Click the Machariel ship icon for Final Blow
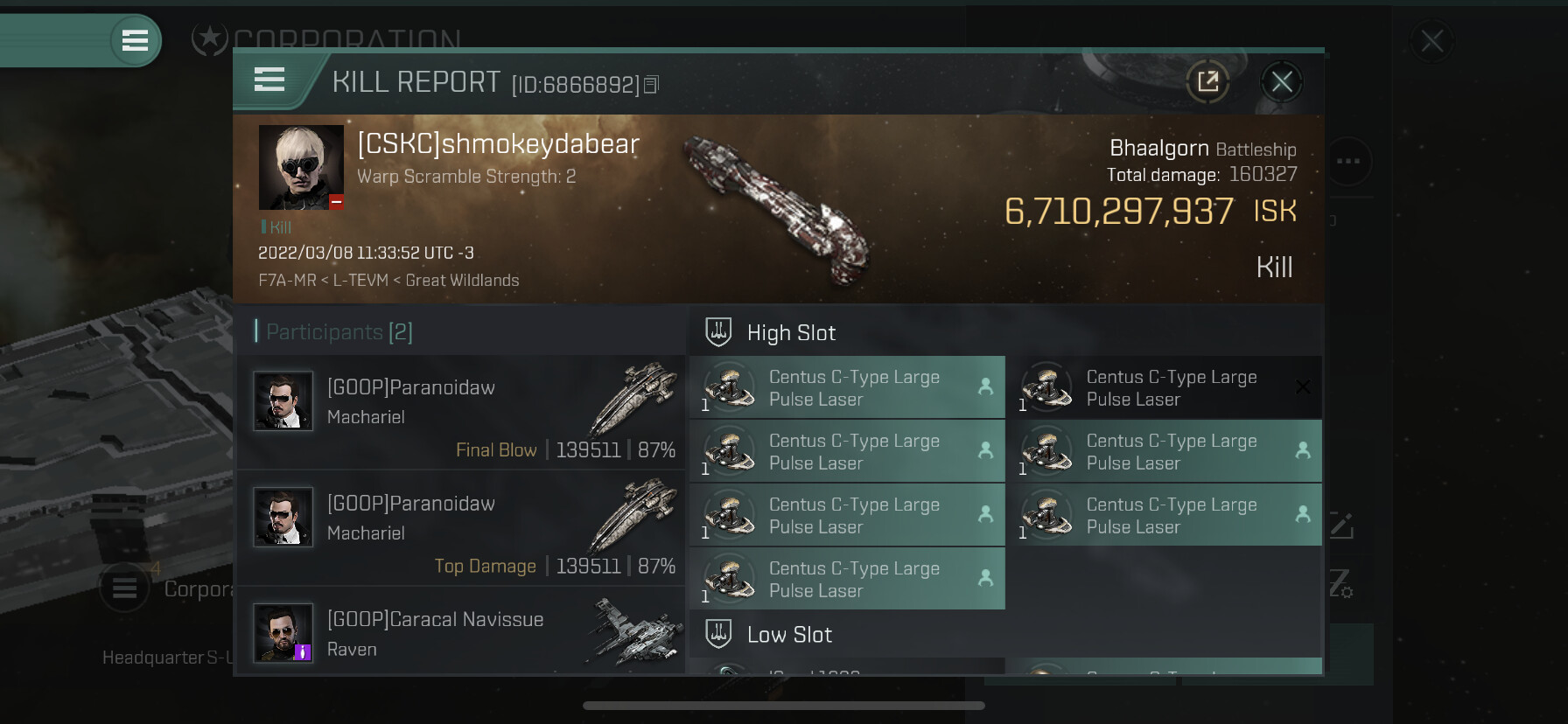 [635, 400]
